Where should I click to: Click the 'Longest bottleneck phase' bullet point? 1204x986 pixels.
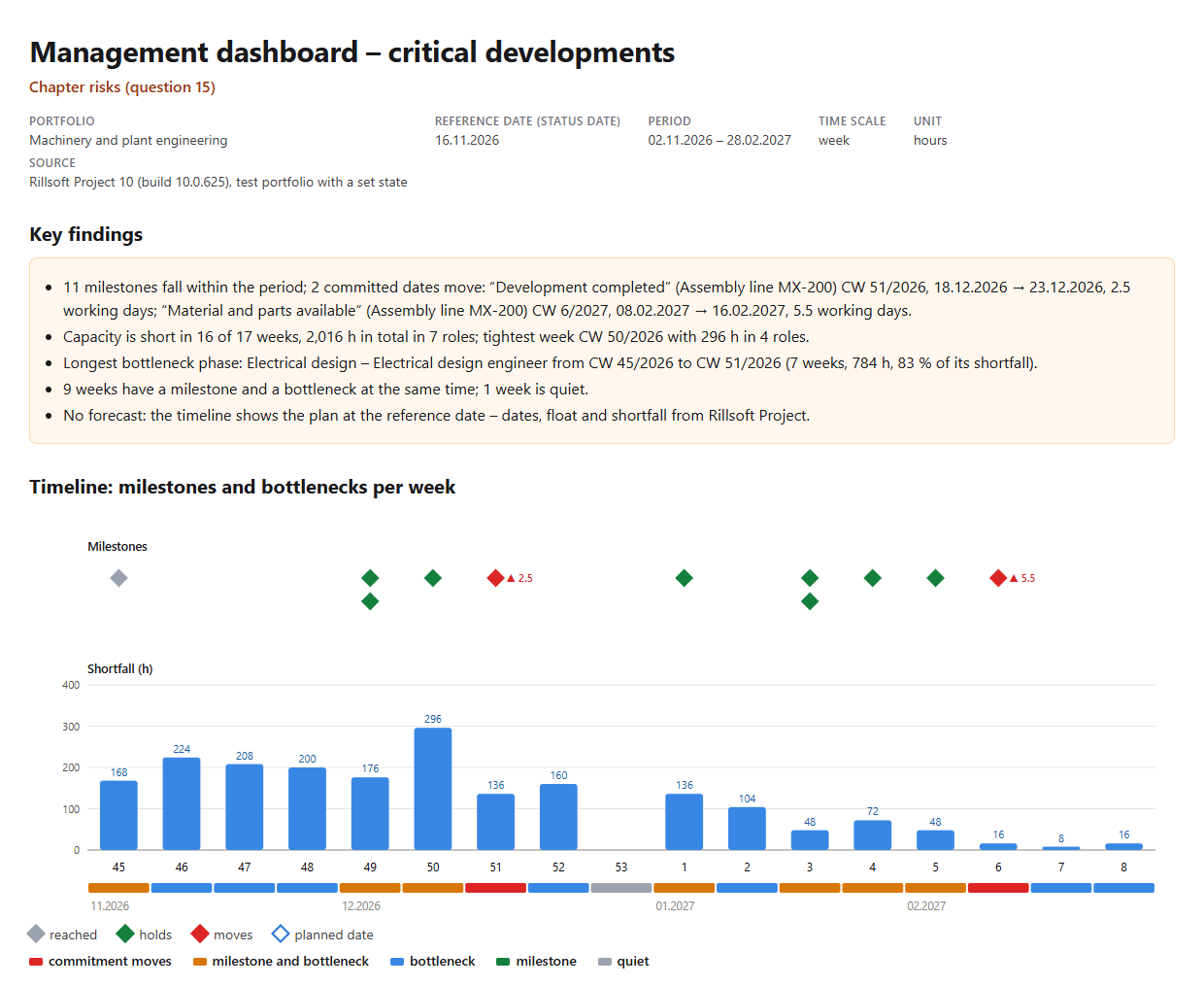click(x=550, y=363)
